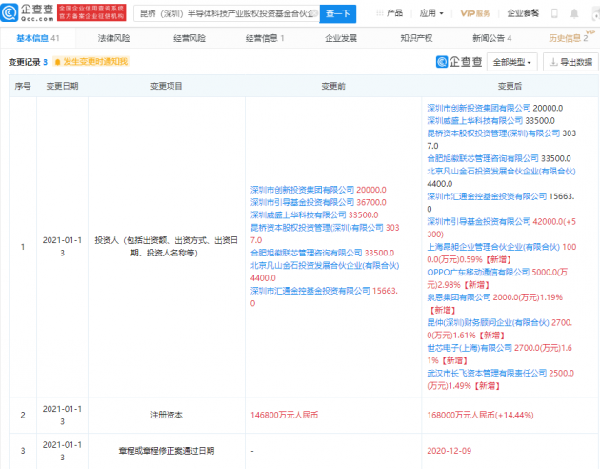The width and height of the screenshot is (600, 469).
Task: Select the 章程或章程修正案通过日期 cell
Action: [166, 451]
